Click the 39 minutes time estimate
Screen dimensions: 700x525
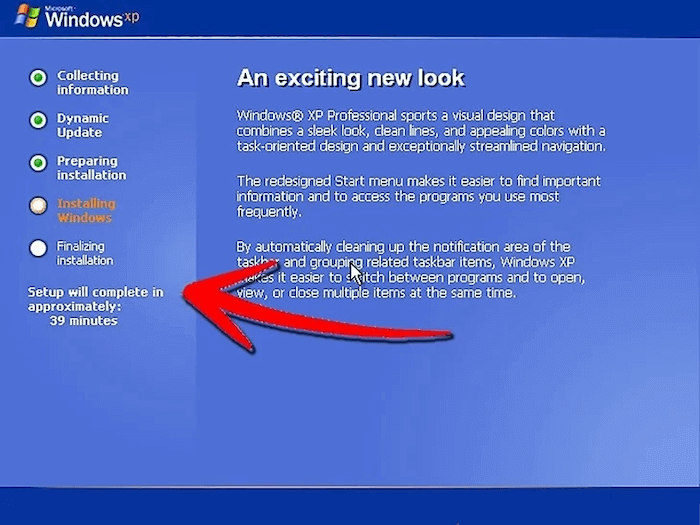tap(84, 321)
